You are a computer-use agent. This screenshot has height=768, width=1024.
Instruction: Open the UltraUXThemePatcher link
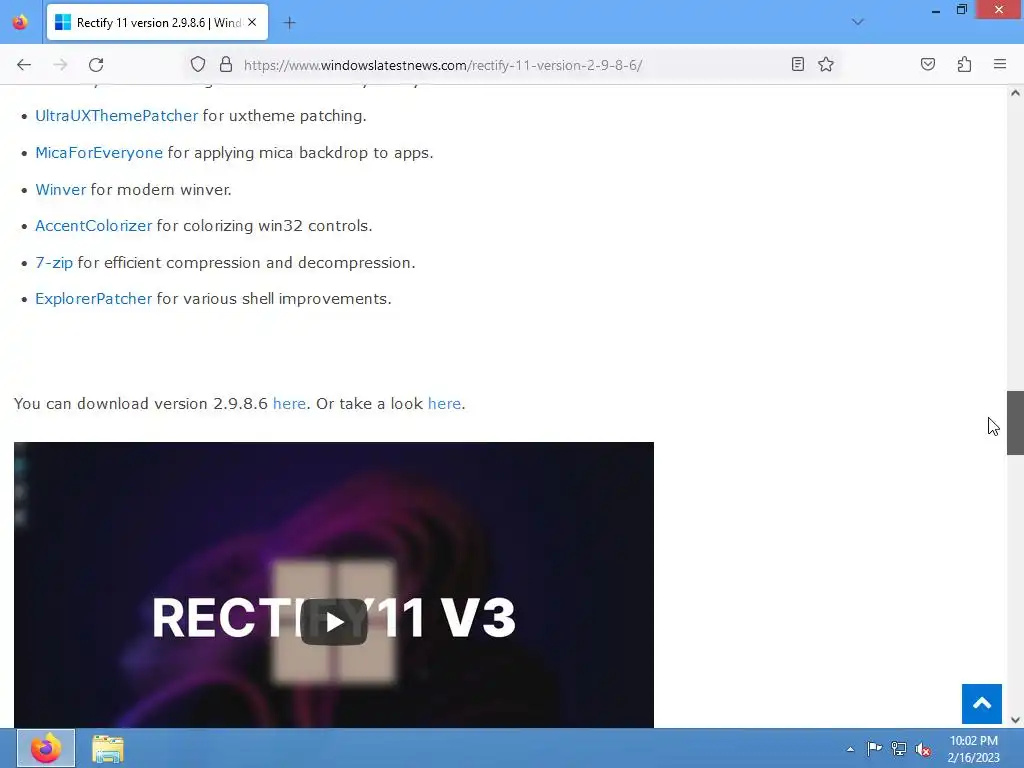pyautogui.click(x=116, y=116)
